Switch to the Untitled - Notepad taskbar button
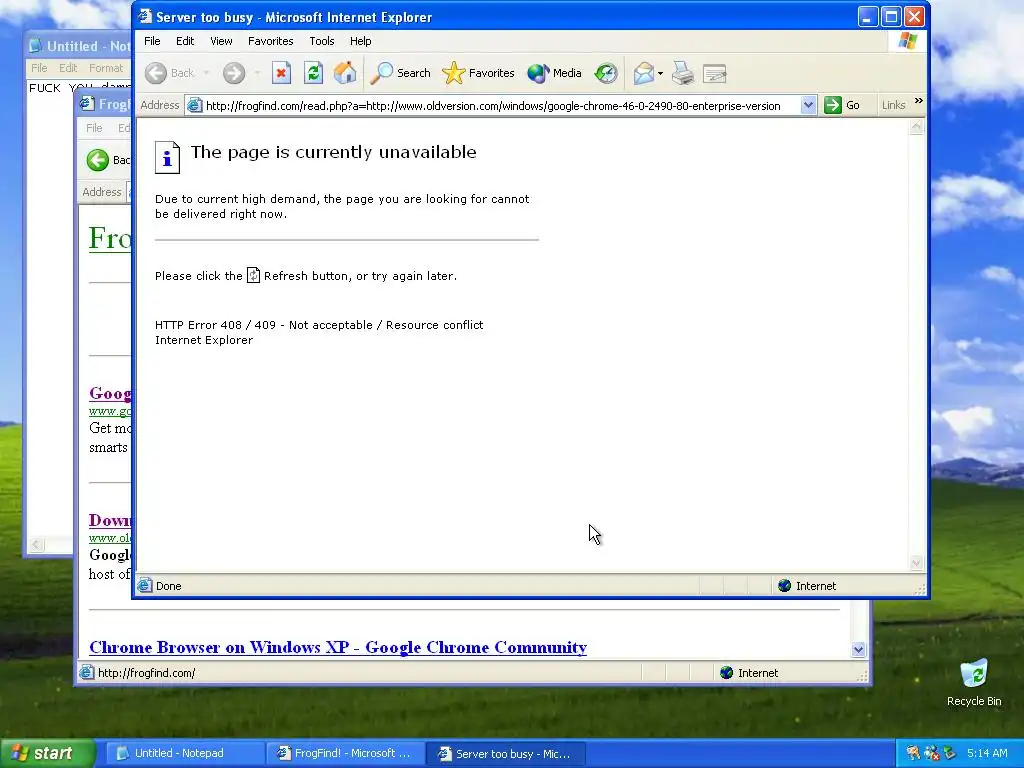Image resolution: width=1024 pixels, height=768 pixels. click(x=185, y=754)
